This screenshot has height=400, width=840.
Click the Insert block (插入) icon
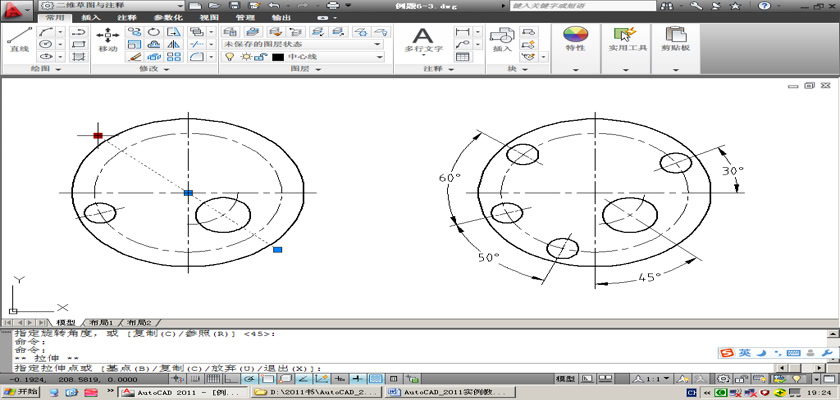(x=502, y=38)
